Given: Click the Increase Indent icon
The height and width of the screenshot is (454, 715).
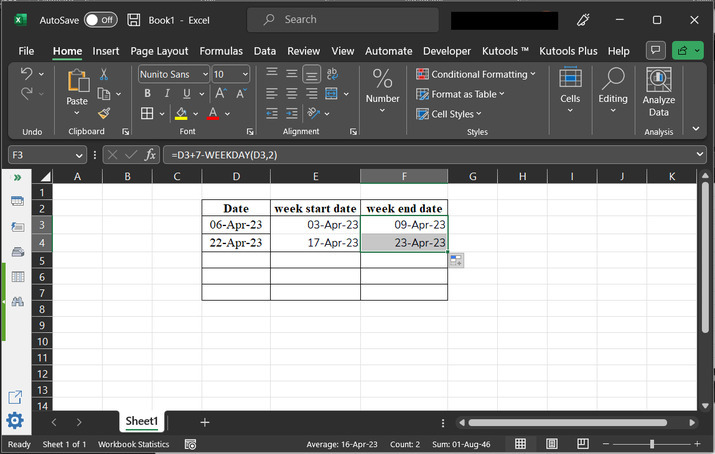Looking at the screenshot, I should coord(292,113).
